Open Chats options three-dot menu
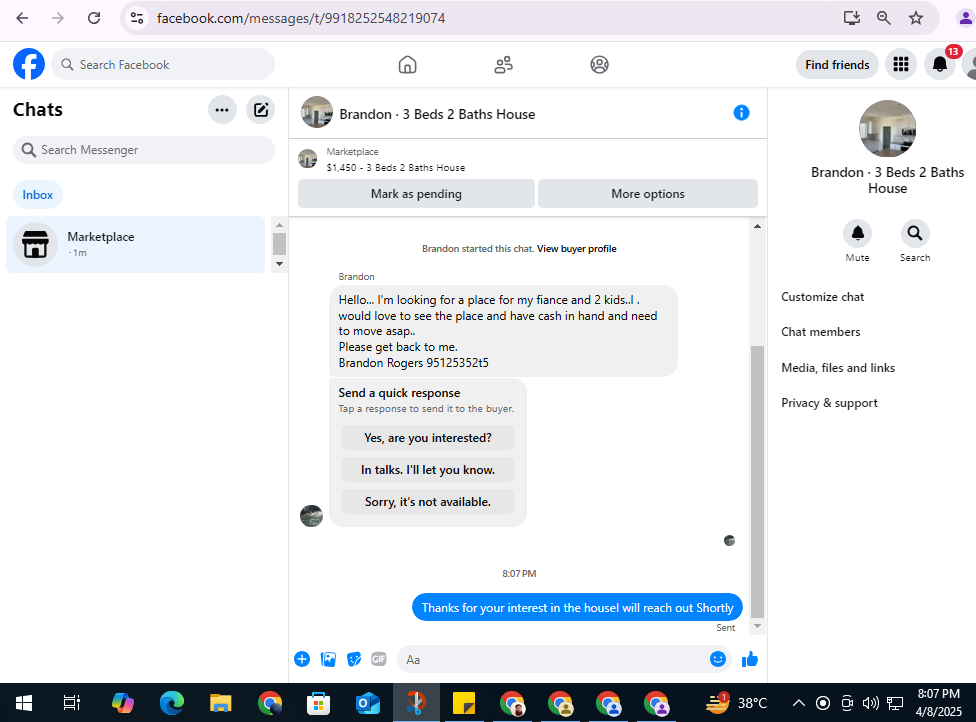This screenshot has height=722, width=976. click(222, 110)
